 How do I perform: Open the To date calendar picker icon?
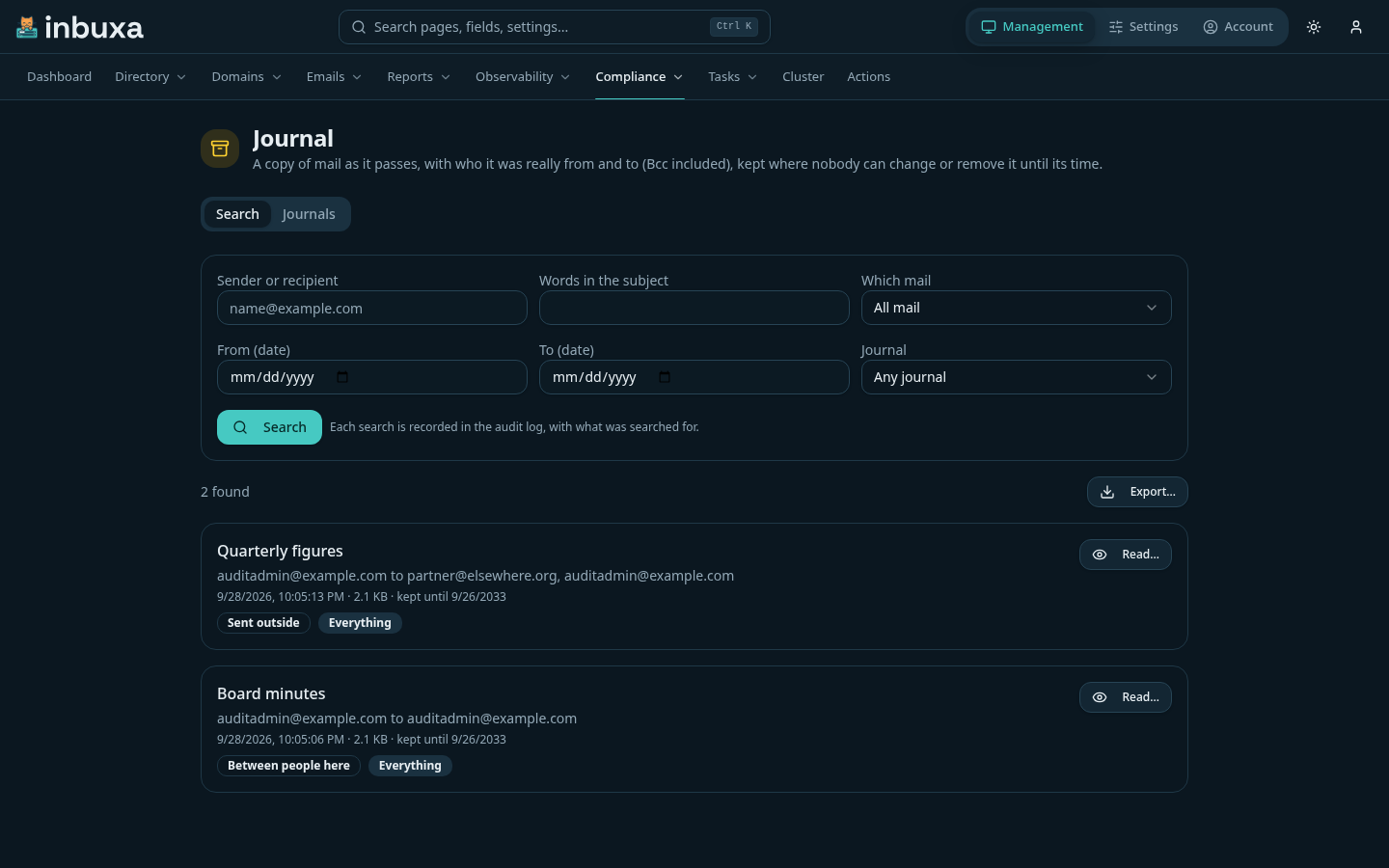coord(665,377)
